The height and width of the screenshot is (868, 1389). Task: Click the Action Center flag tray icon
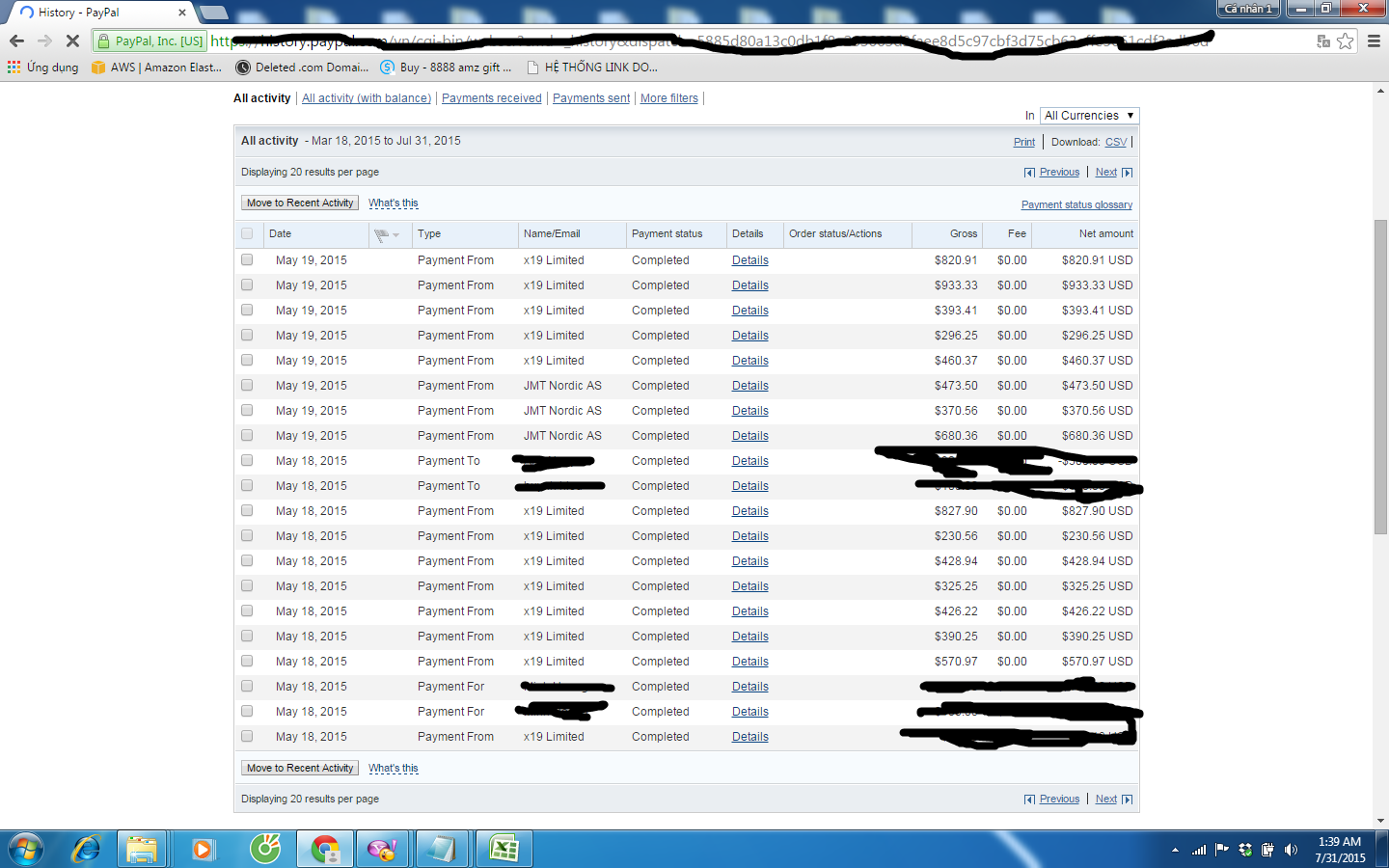[x=1222, y=850]
